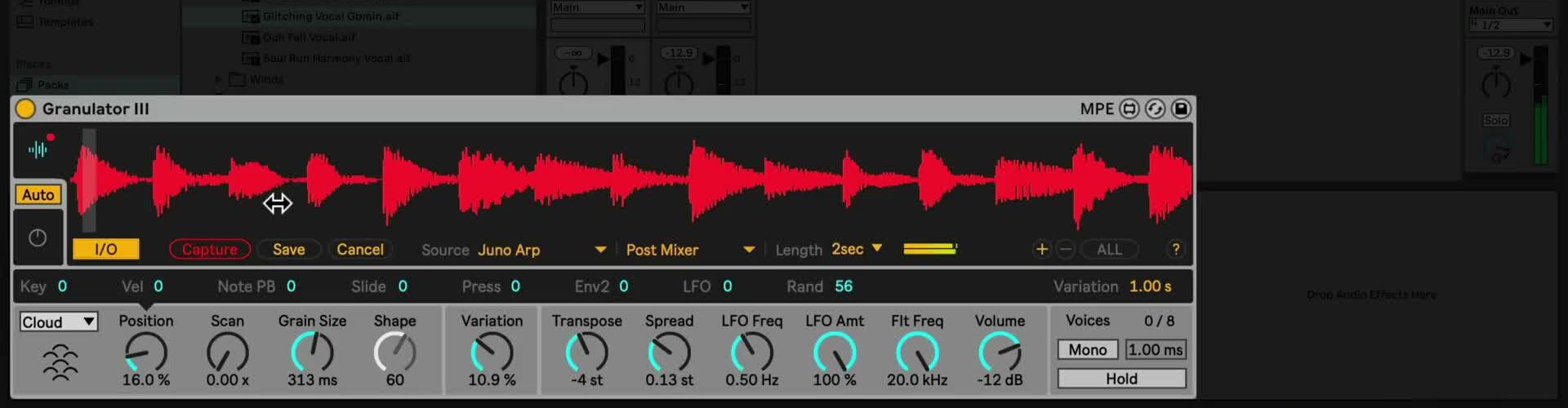Toggle the Mono button

1088,350
